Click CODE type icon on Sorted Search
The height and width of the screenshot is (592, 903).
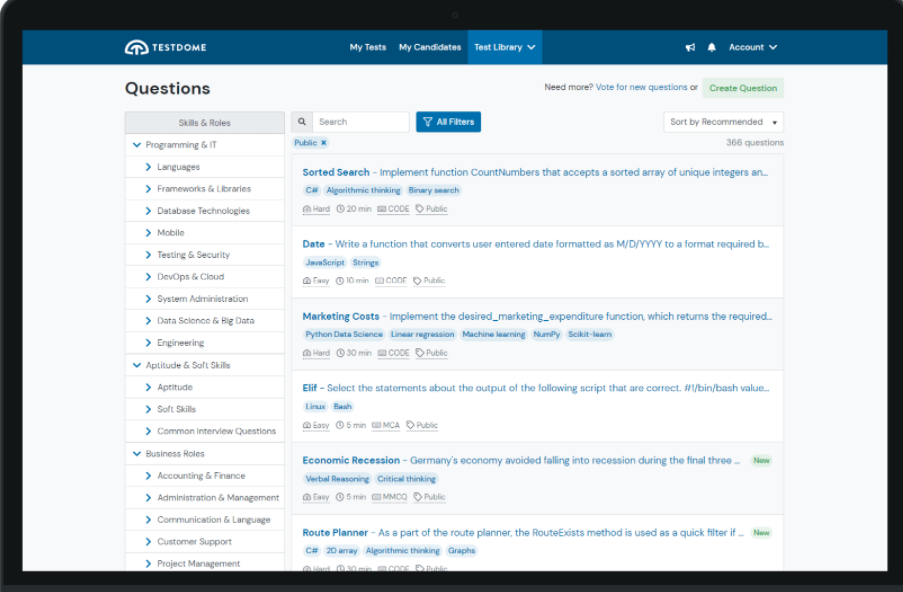coord(381,209)
